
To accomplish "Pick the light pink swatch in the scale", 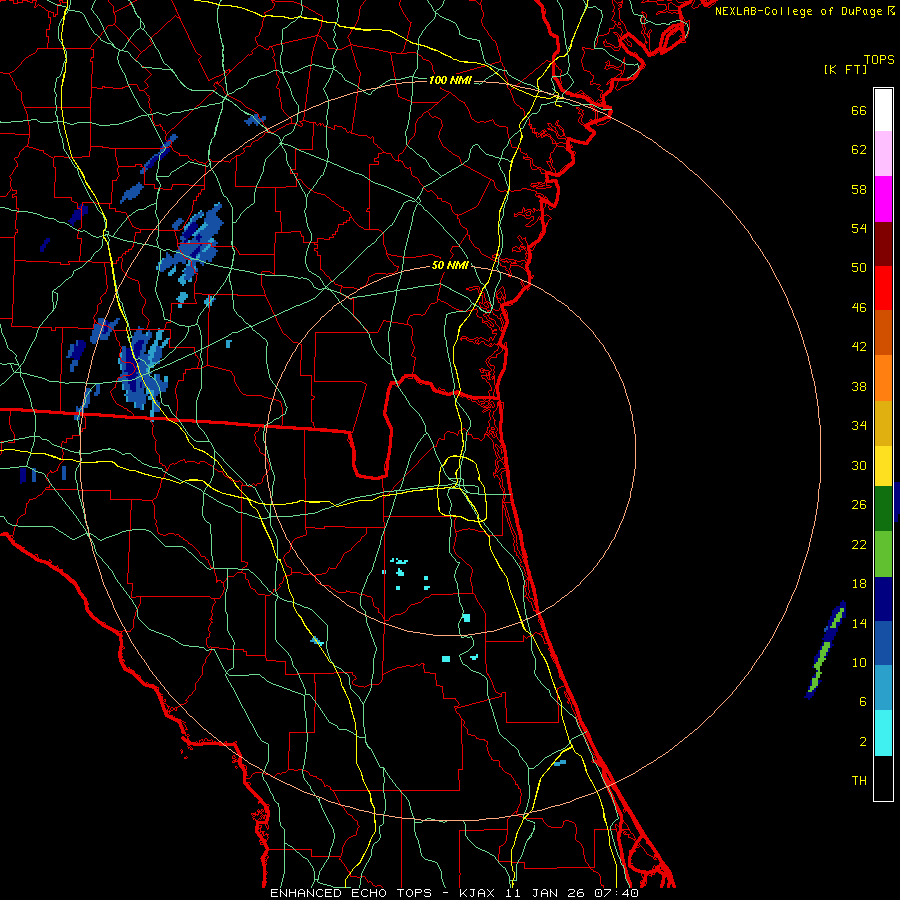I will [x=883, y=154].
